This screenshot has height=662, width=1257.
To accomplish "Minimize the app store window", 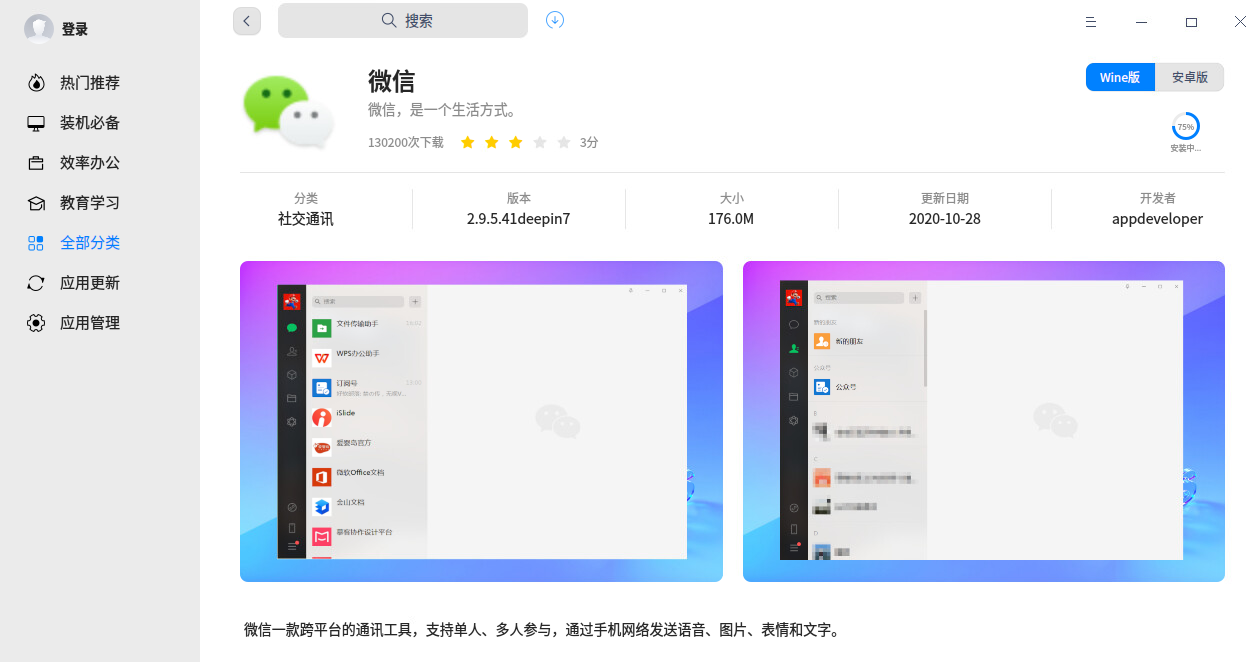I will point(1141,22).
